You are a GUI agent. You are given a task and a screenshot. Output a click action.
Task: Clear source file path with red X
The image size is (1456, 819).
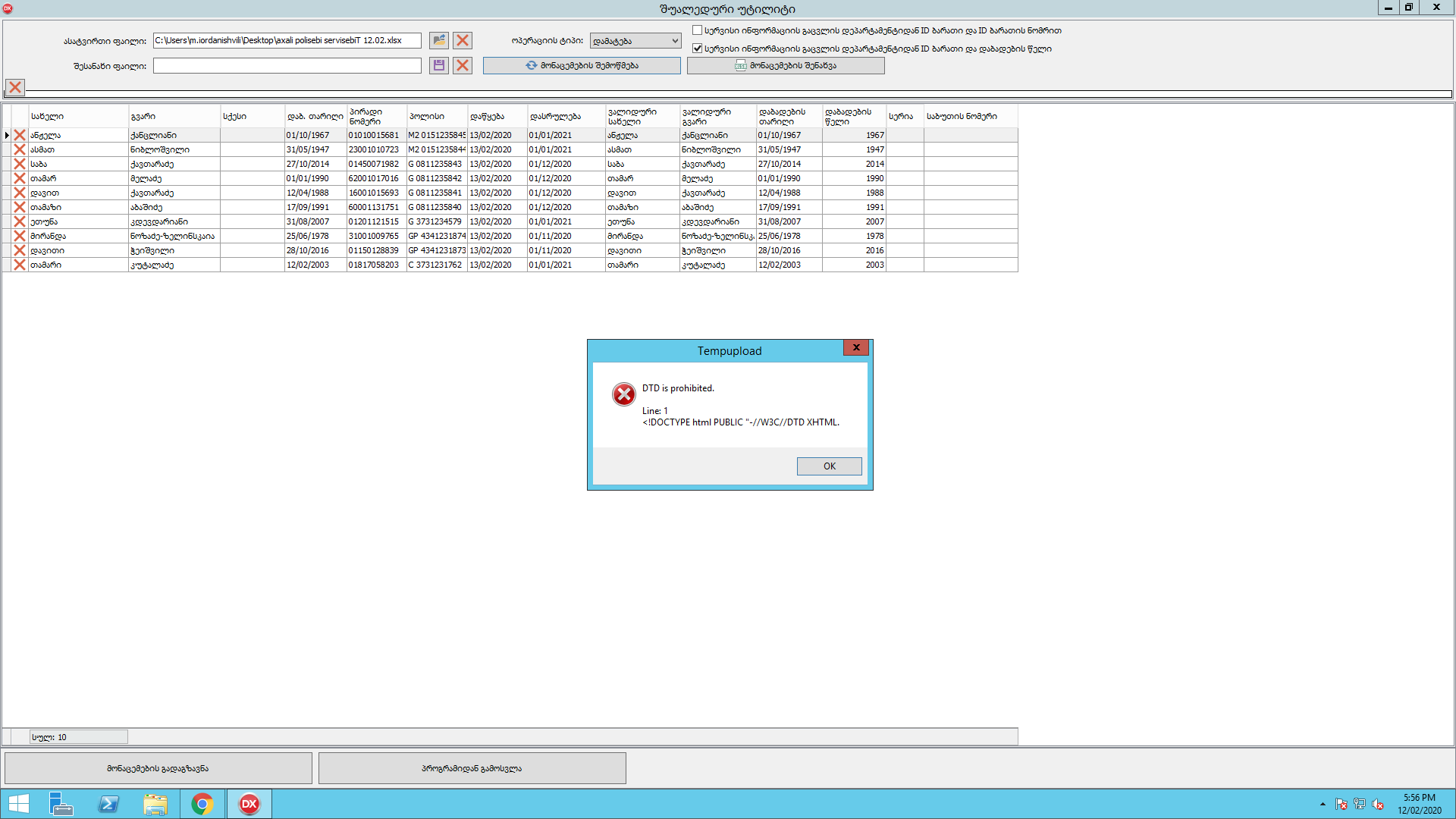click(463, 40)
